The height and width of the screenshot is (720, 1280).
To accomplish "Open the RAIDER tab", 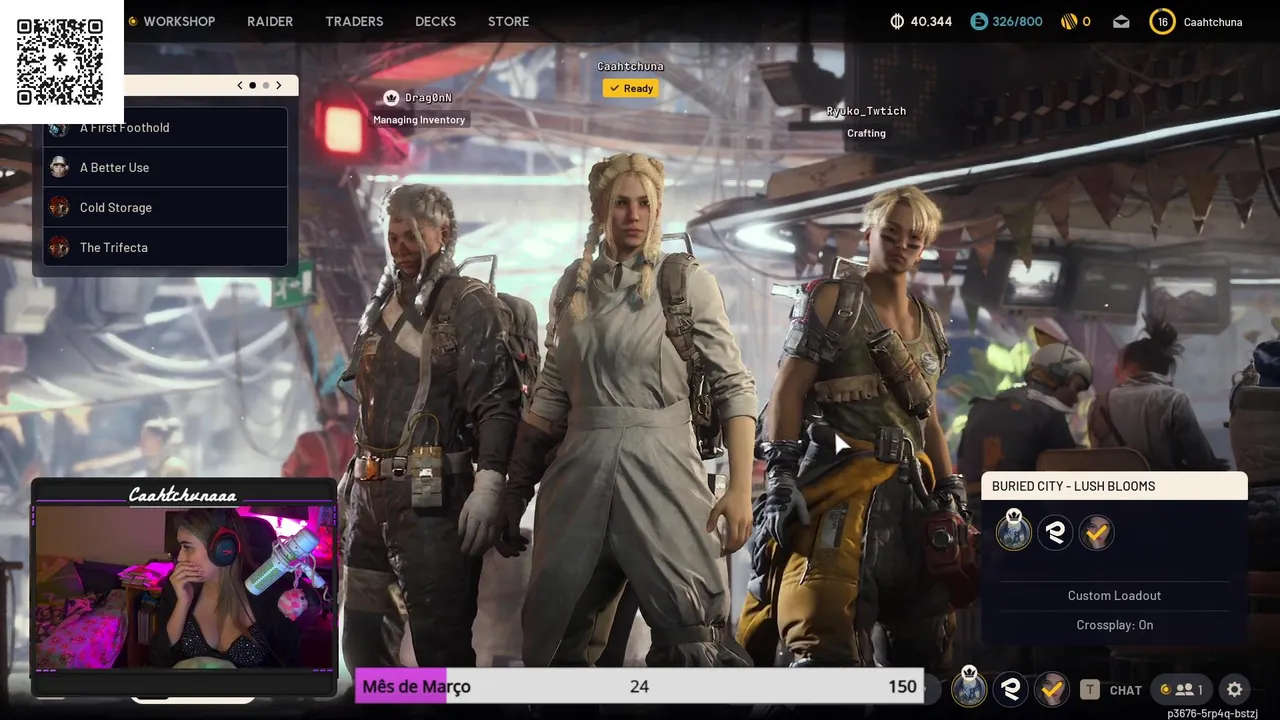I will [x=270, y=21].
